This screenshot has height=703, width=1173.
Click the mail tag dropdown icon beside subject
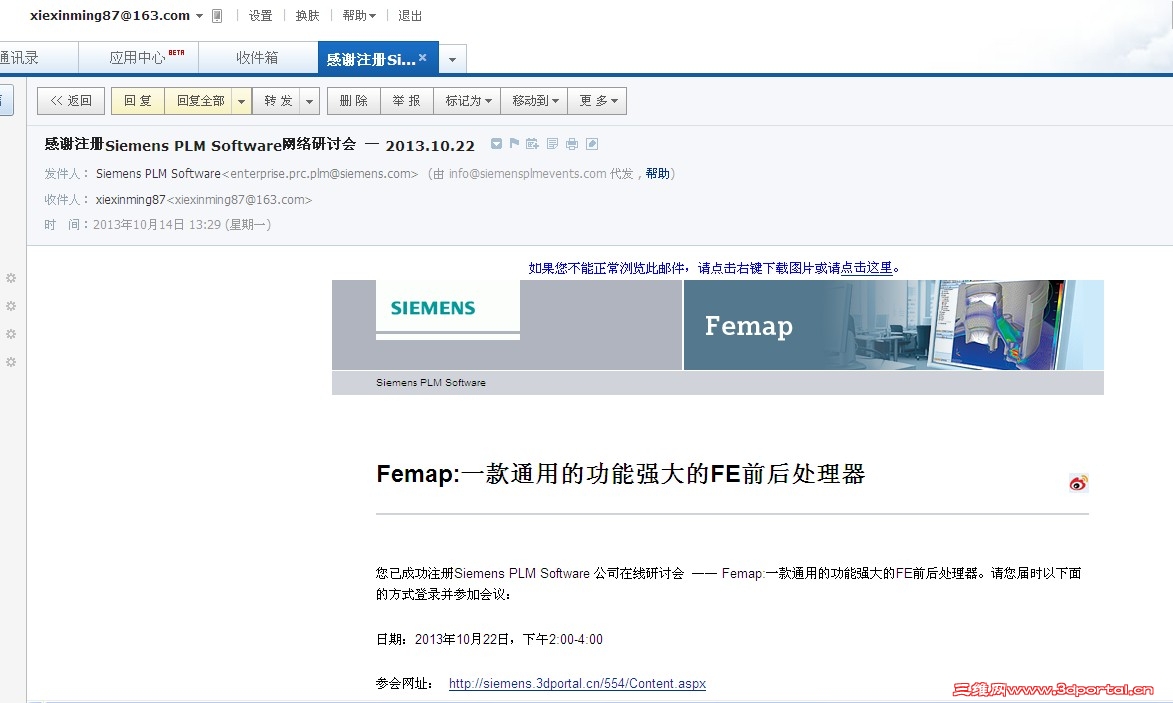[496, 144]
